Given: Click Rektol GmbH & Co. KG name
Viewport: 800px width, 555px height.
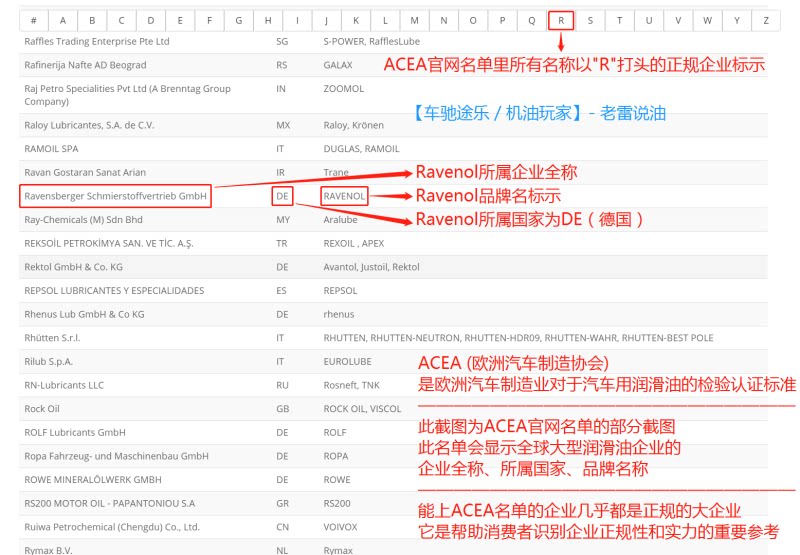Looking at the screenshot, I should pyautogui.click(x=73, y=267).
